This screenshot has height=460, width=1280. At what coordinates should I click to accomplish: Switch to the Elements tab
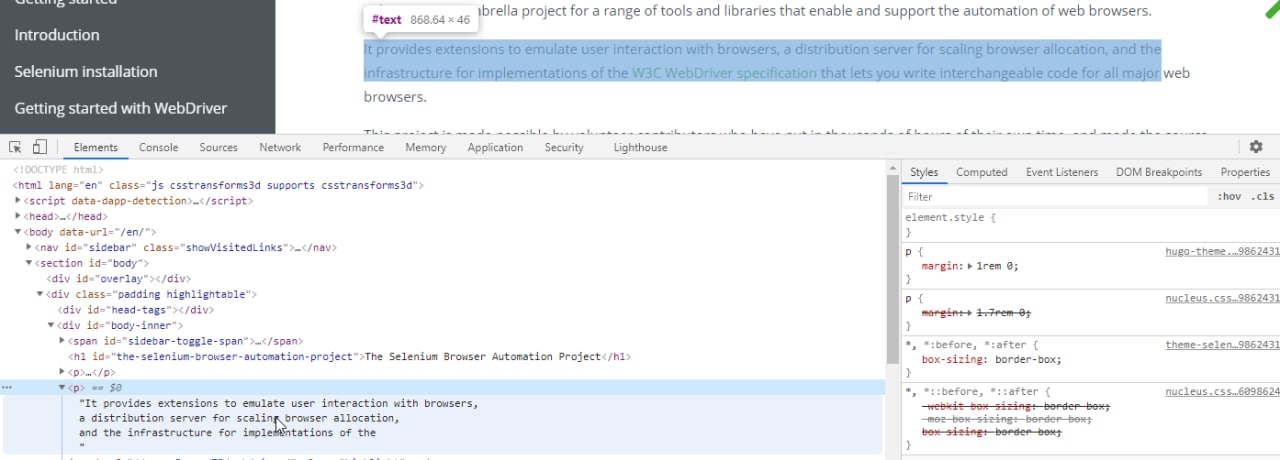click(96, 147)
